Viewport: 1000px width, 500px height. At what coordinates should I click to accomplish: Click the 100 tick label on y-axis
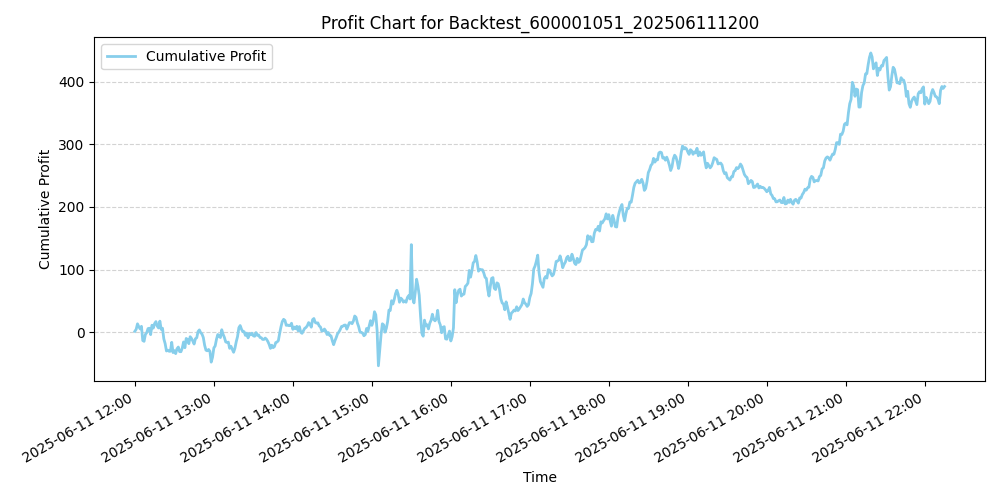[73, 270]
